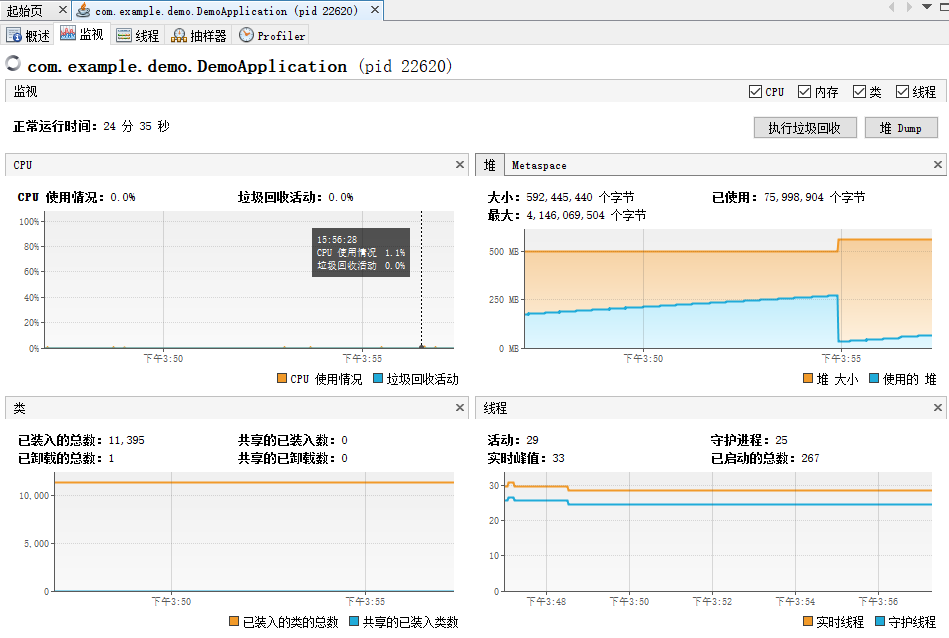This screenshot has height=638, width=949.
Task: Open the Profiler tab
Action: (x=272, y=36)
